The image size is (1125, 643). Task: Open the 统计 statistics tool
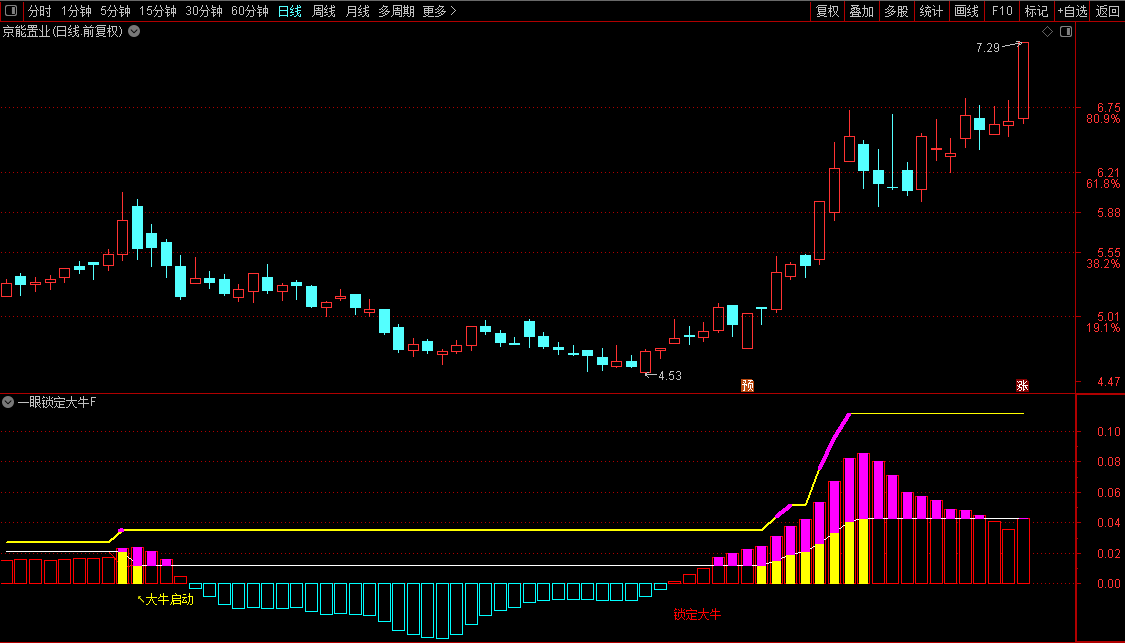tap(931, 11)
